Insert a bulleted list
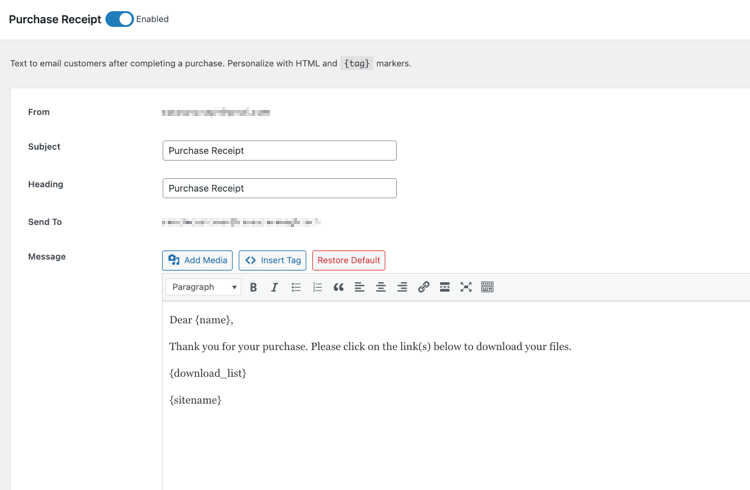This screenshot has width=750, height=490. tap(296, 287)
